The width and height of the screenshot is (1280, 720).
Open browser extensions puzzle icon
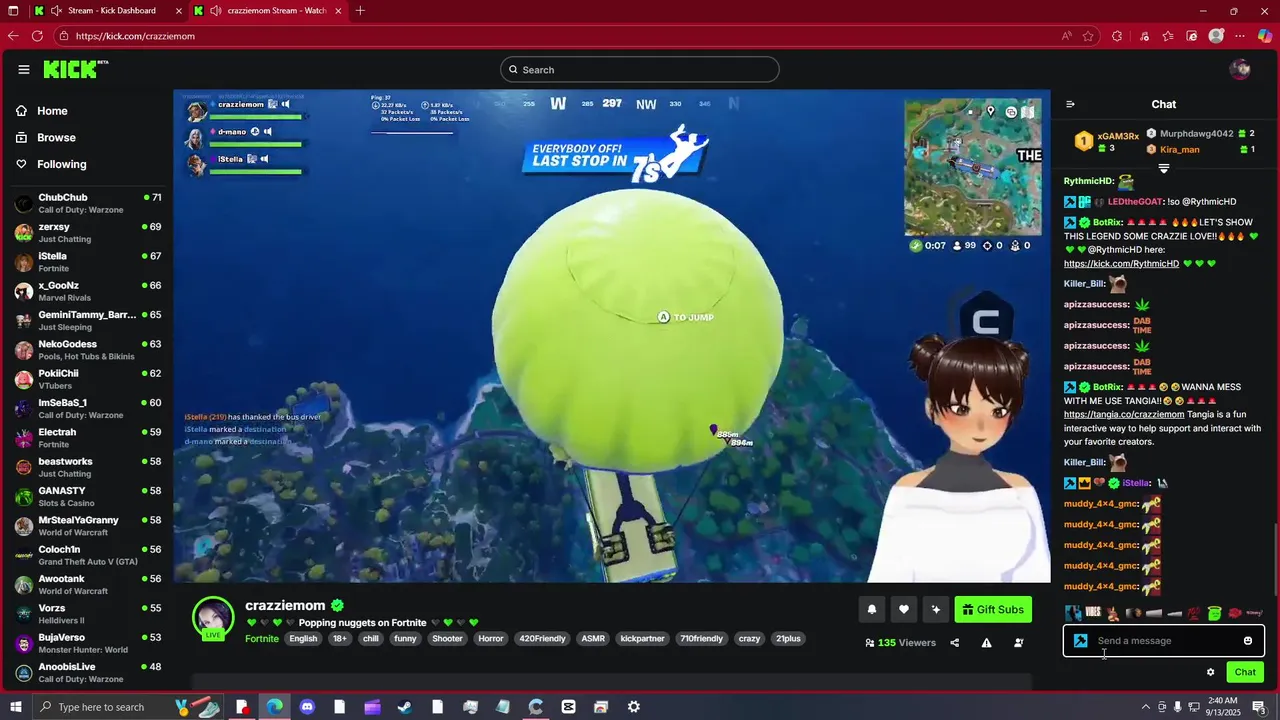click(x=1116, y=36)
